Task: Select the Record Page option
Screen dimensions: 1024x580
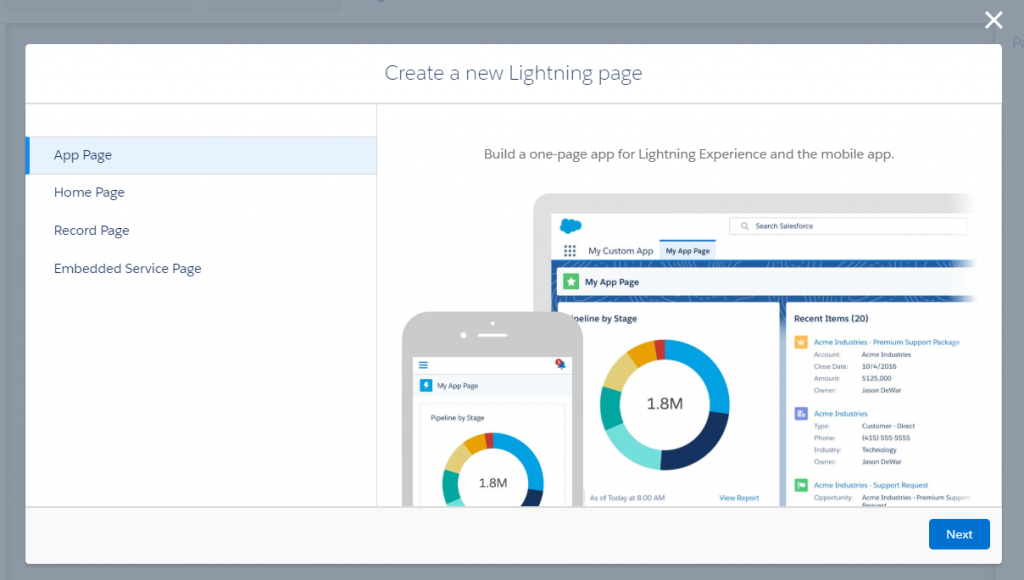Action: coord(91,230)
